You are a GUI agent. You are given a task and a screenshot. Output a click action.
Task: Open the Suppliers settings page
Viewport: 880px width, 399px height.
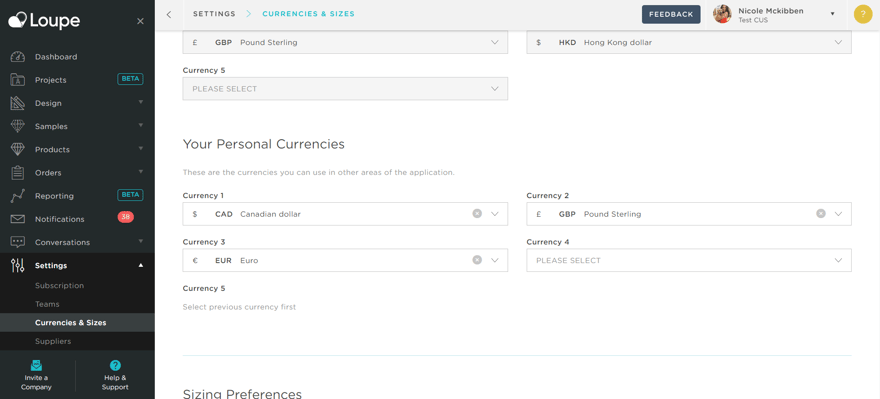click(53, 341)
